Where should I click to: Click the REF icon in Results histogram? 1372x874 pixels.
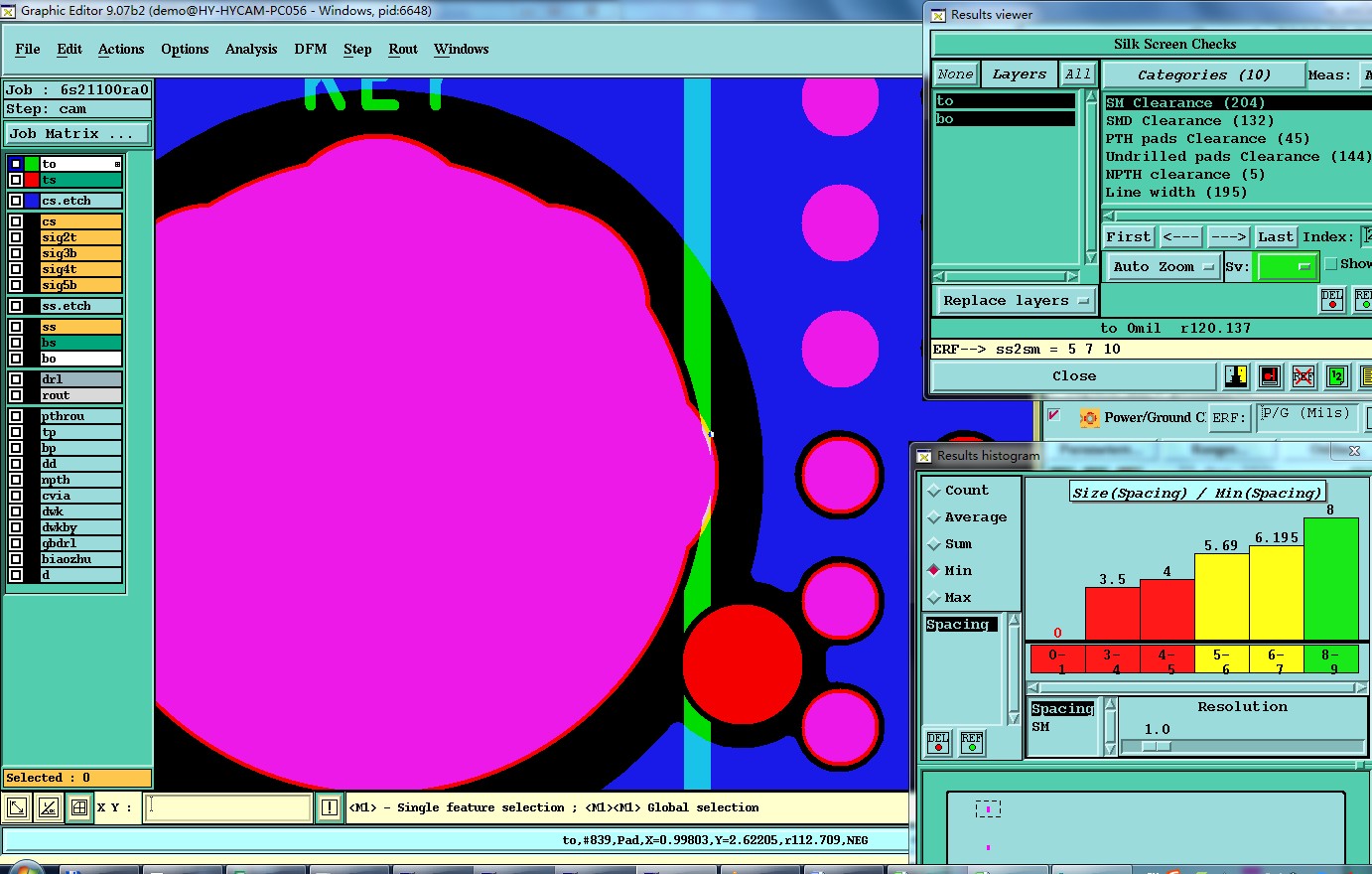tap(972, 743)
